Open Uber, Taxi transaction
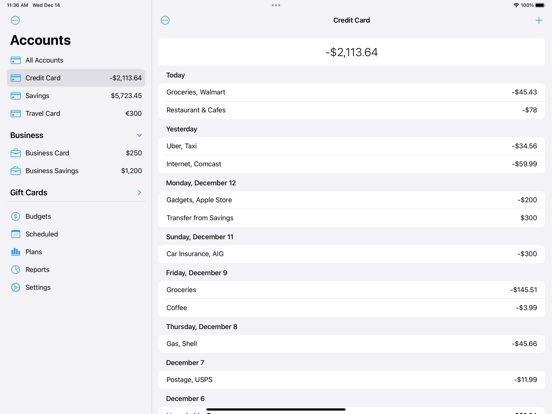552x414 pixels. (352, 146)
